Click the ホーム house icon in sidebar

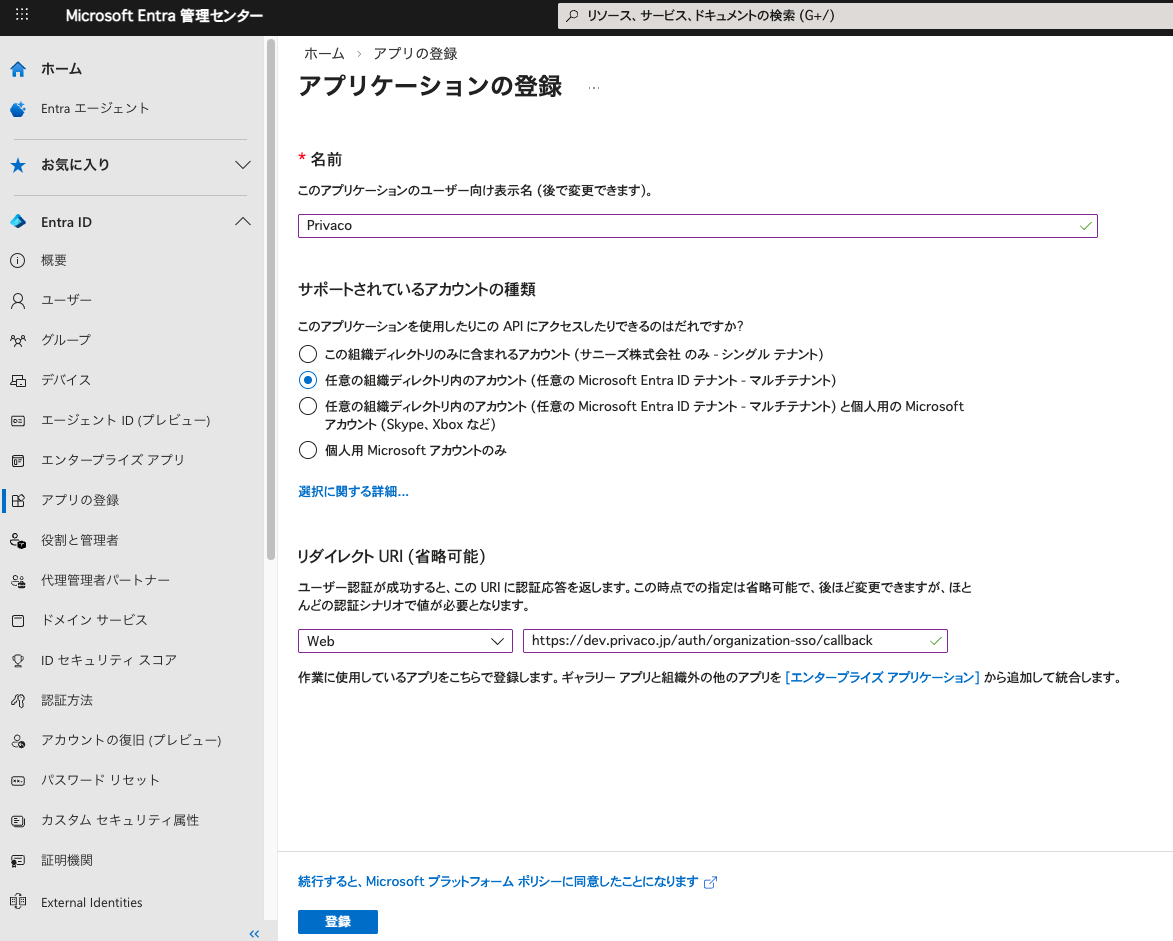(x=18, y=70)
